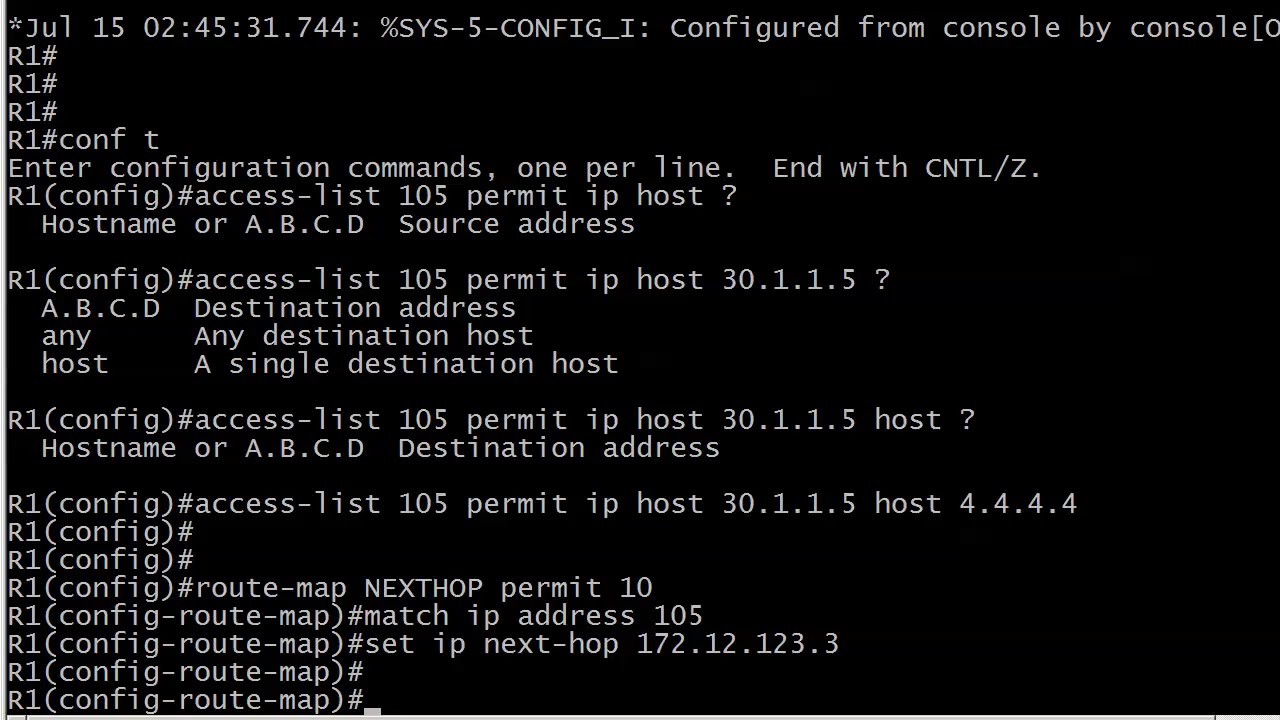Click the 'Hostname or A.B.C.D Source address' line
1280x720 pixels.
tap(338, 224)
